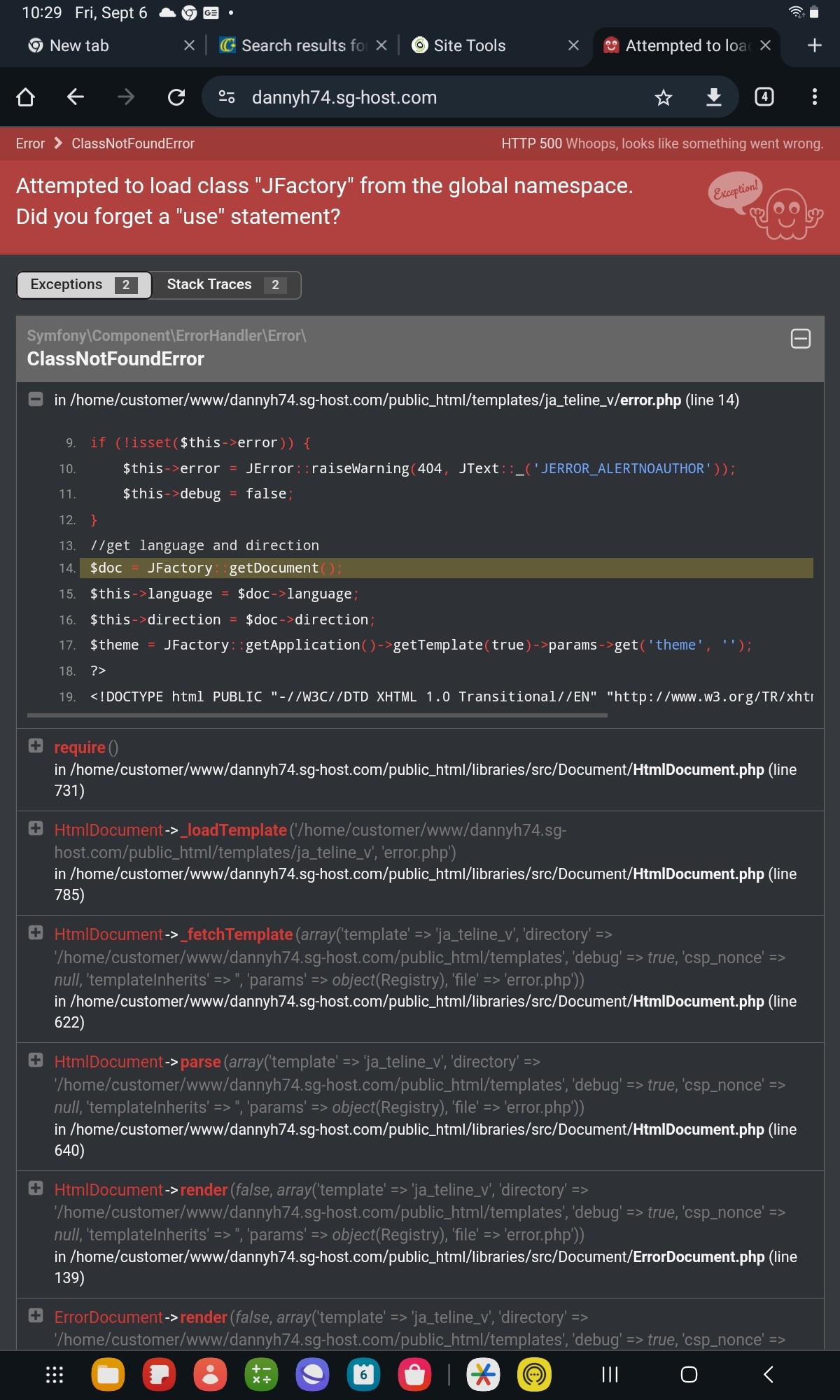Expand the HtmlDocument->_loadTemplate trace entry
Screen dimensions: 840x1400
36,829
